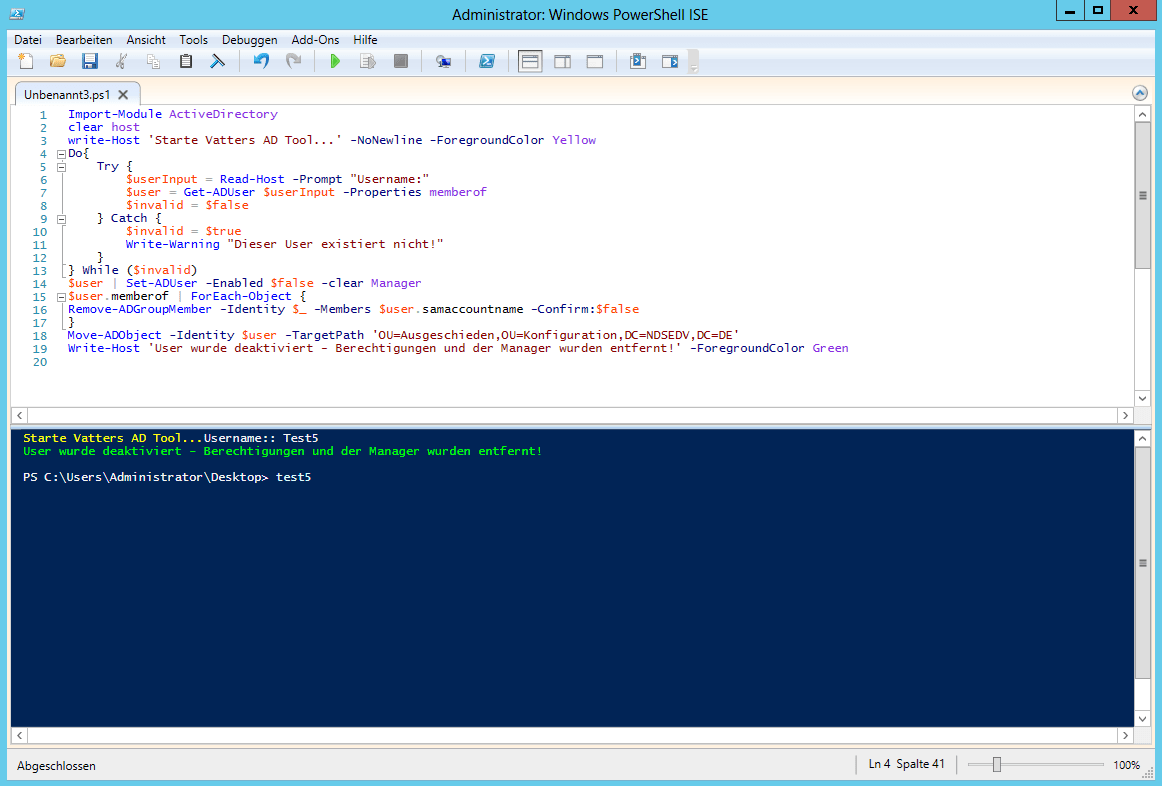The image size is (1162, 786).
Task: Show the script pane at the top layout
Action: point(530,62)
